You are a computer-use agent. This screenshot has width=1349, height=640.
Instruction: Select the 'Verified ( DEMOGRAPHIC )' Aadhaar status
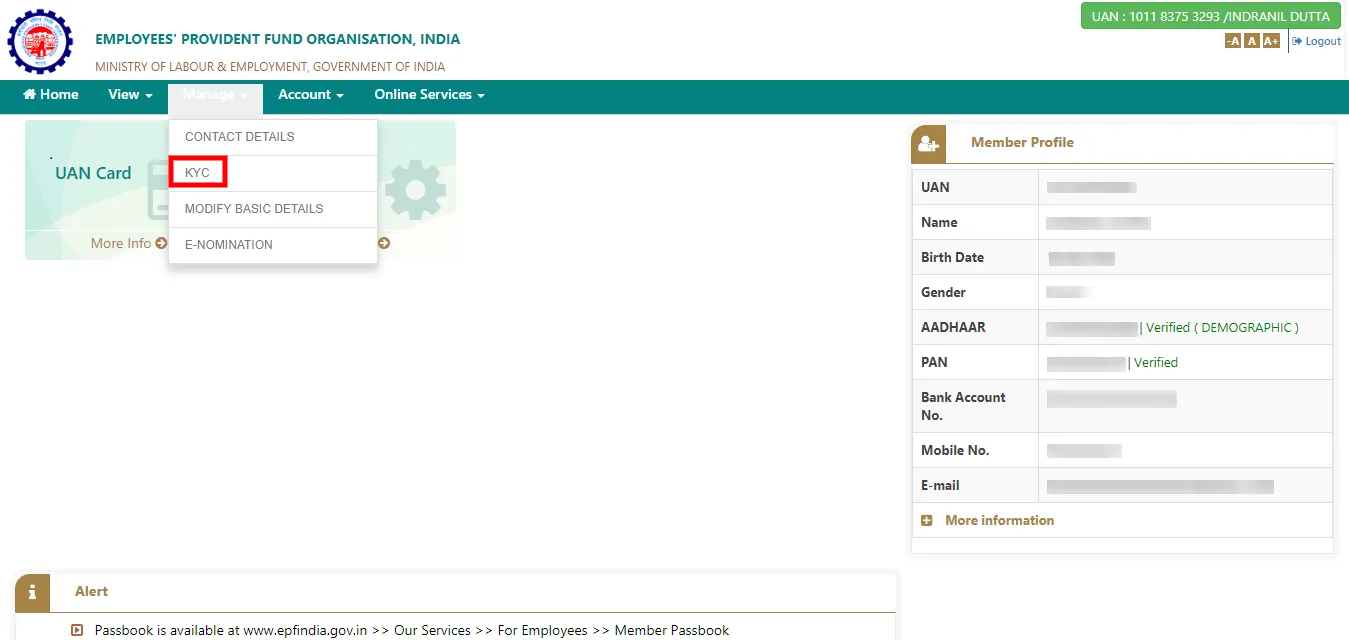point(1222,327)
